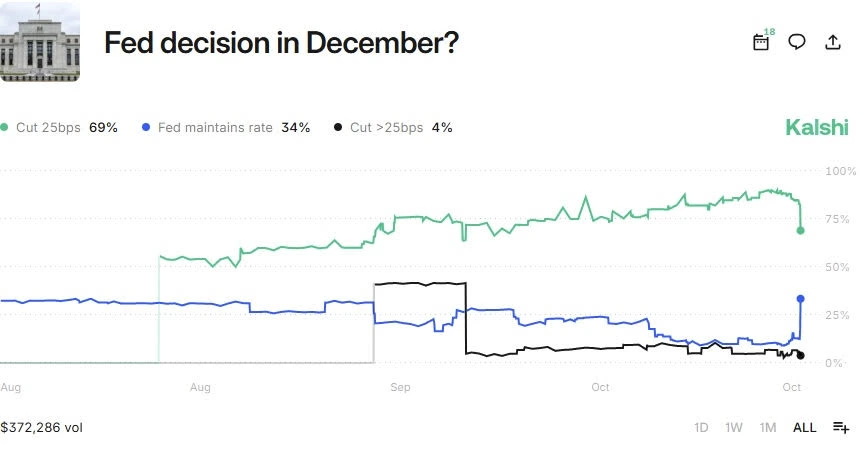Click the $372,286 vol text
The image size is (860, 451).
pyautogui.click(x=42, y=428)
